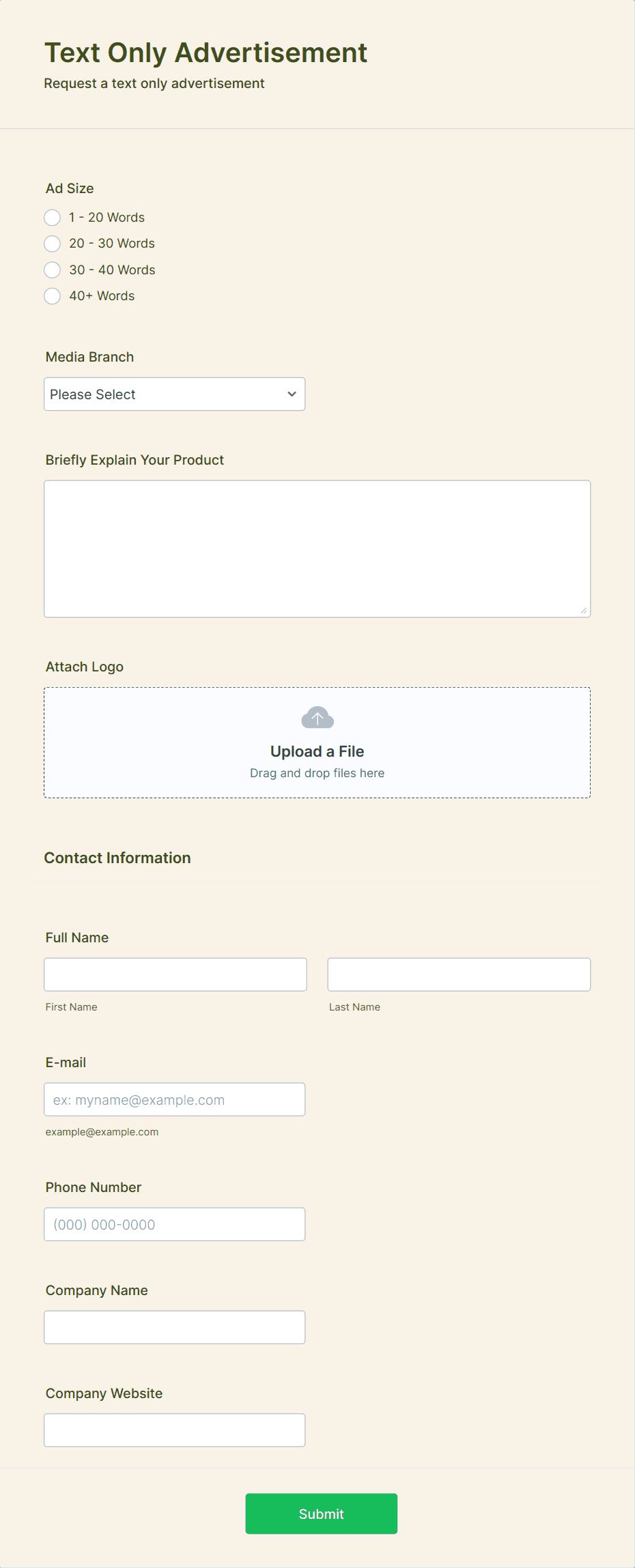This screenshot has width=635, height=1568.
Task: Click the Contact Information section header
Action: pyautogui.click(x=117, y=858)
